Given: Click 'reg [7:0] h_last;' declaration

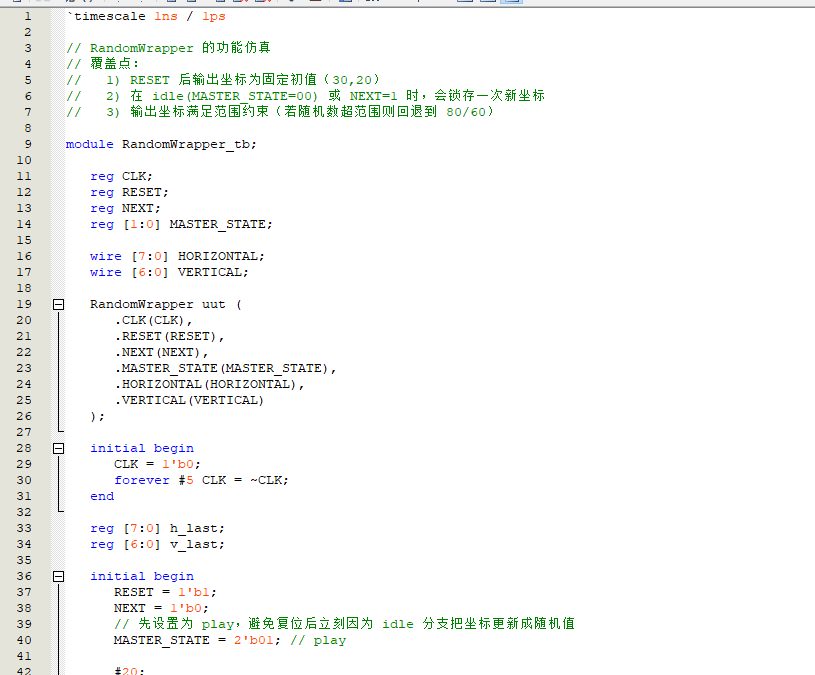Looking at the screenshot, I should pyautogui.click(x=157, y=528).
